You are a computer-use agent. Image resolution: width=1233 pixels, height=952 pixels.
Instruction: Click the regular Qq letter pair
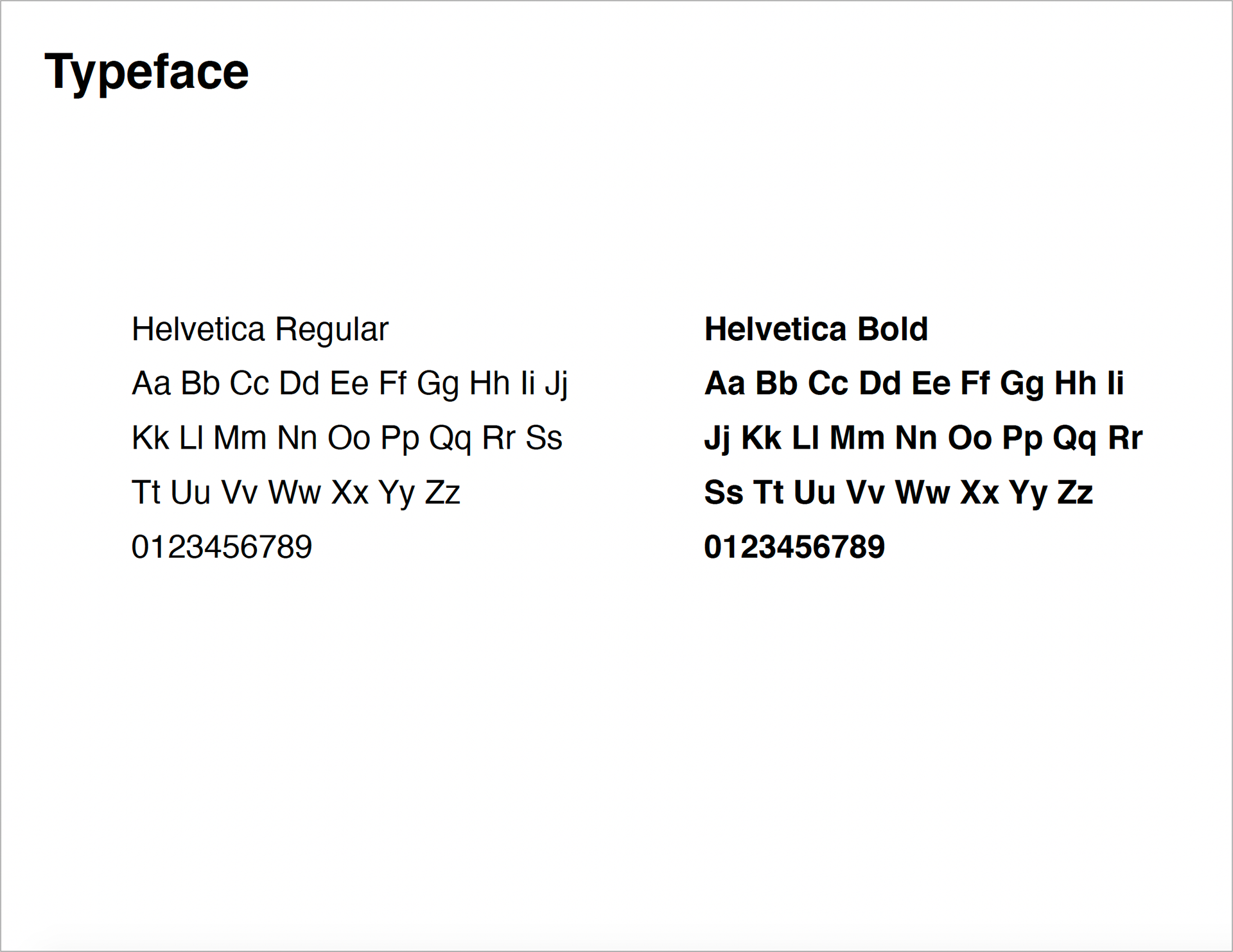tap(450, 440)
